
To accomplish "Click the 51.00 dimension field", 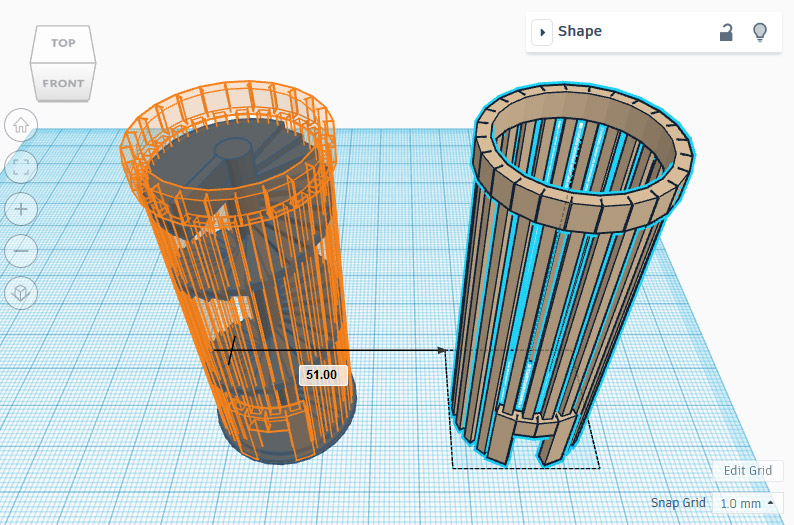I will click(x=324, y=375).
